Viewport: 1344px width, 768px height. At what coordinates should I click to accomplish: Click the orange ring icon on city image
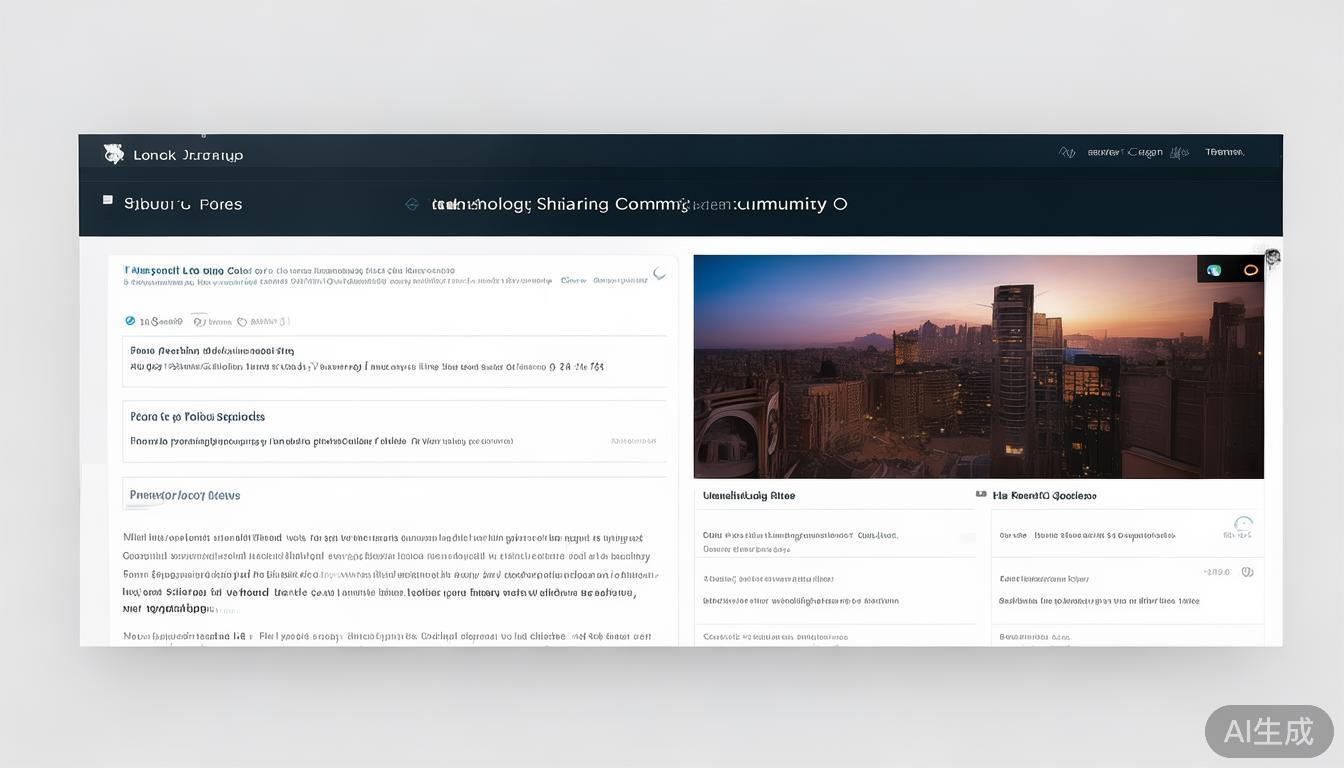(x=1250, y=270)
